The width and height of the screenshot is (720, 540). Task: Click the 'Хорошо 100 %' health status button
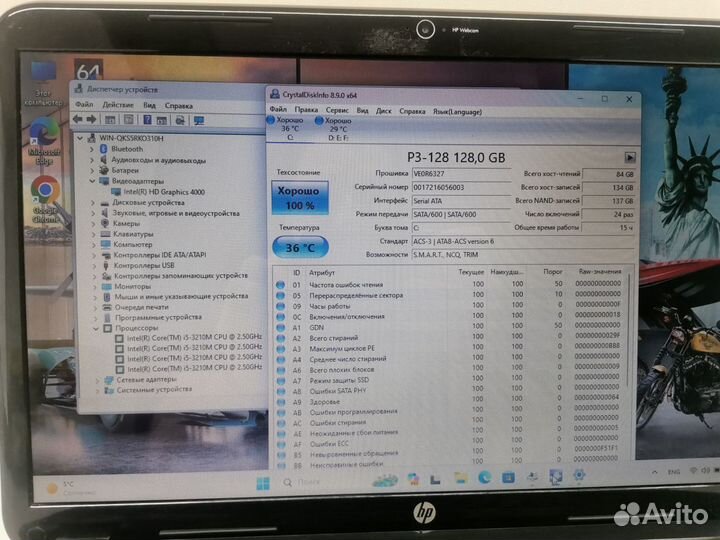(x=299, y=198)
